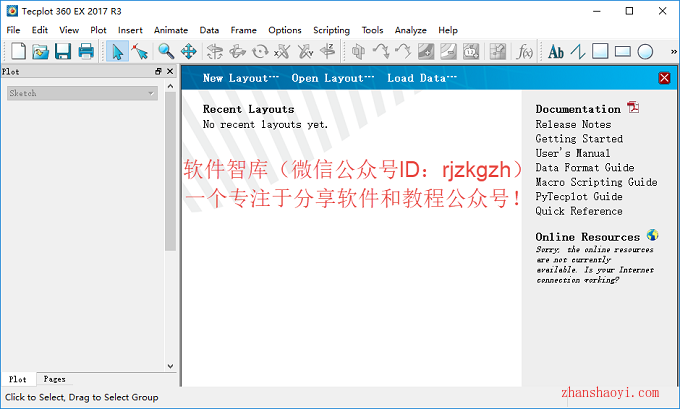This screenshot has width=680, height=409.
Task: Select the first streamtrace placement tool
Action: point(381,51)
